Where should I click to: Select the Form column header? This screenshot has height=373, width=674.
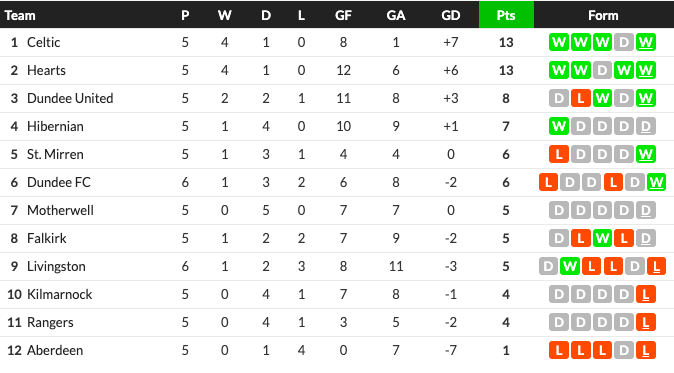point(603,15)
